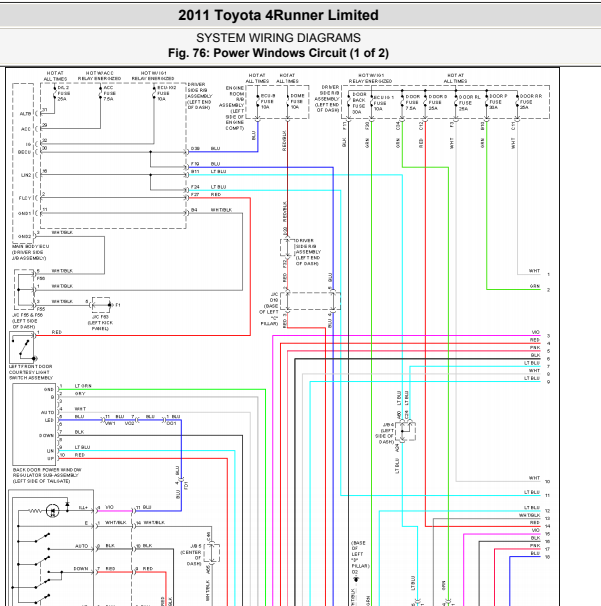Click the VIO wire label at reference 3
The height and width of the screenshot is (606, 601).
pos(536,332)
